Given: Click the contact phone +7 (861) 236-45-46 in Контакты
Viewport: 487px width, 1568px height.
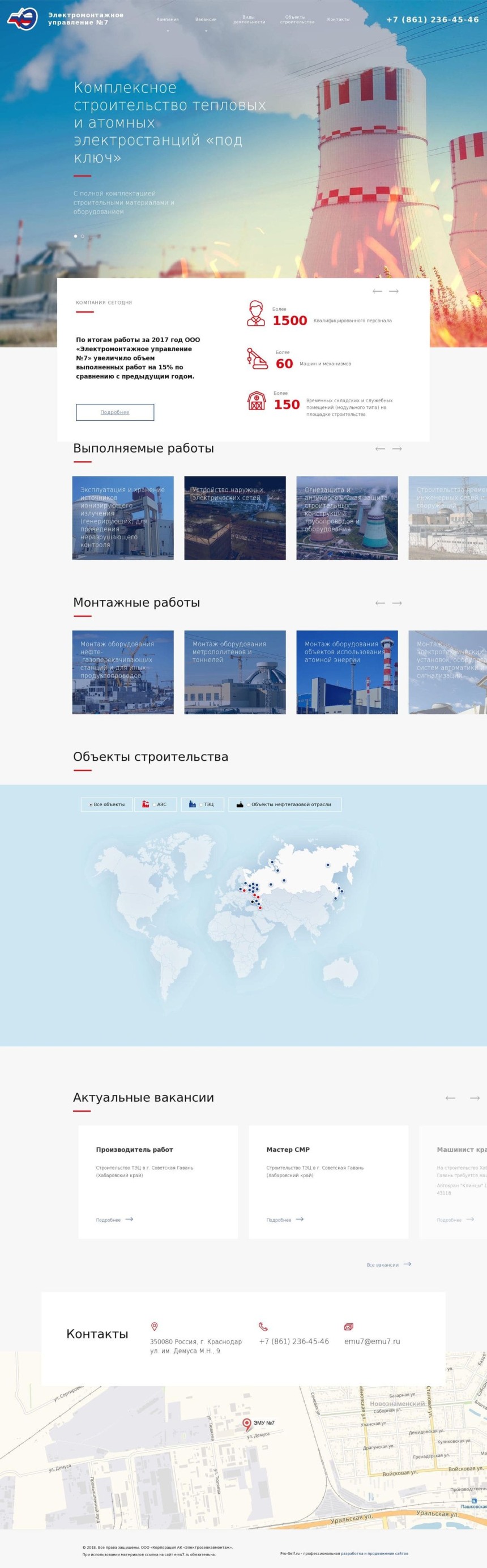Looking at the screenshot, I should click(x=294, y=1341).
